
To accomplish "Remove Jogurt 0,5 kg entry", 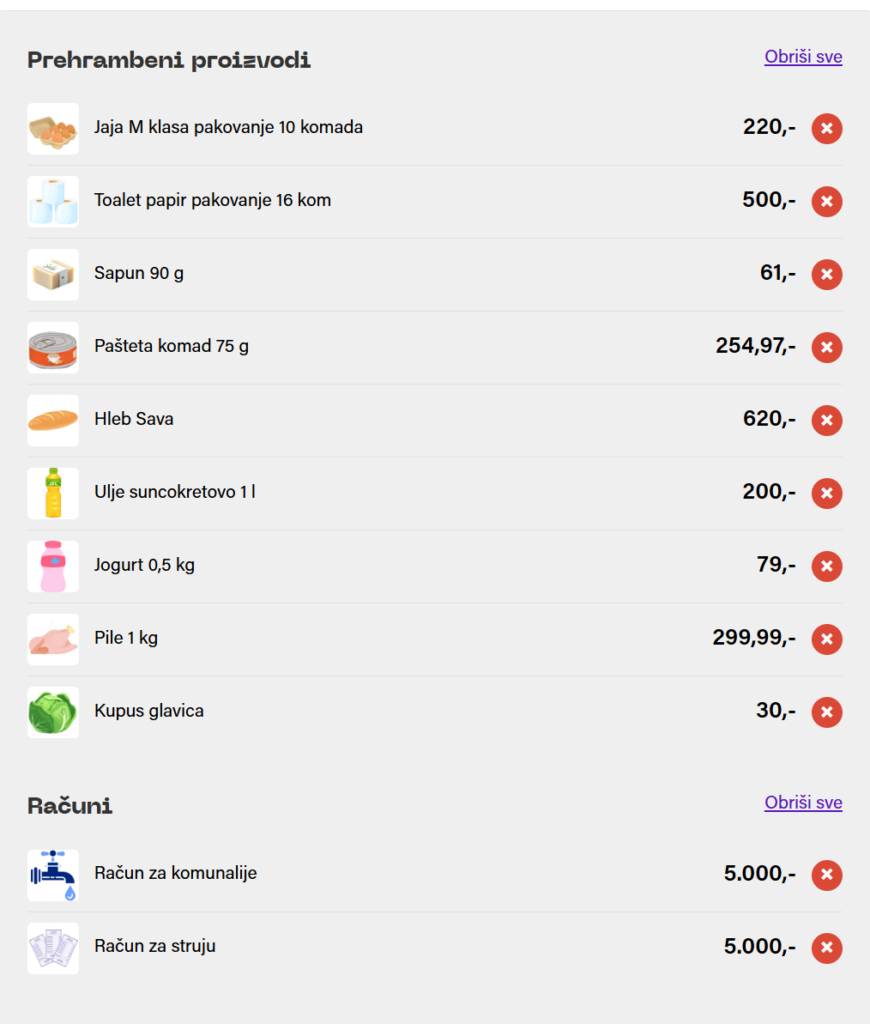I will coord(826,567).
